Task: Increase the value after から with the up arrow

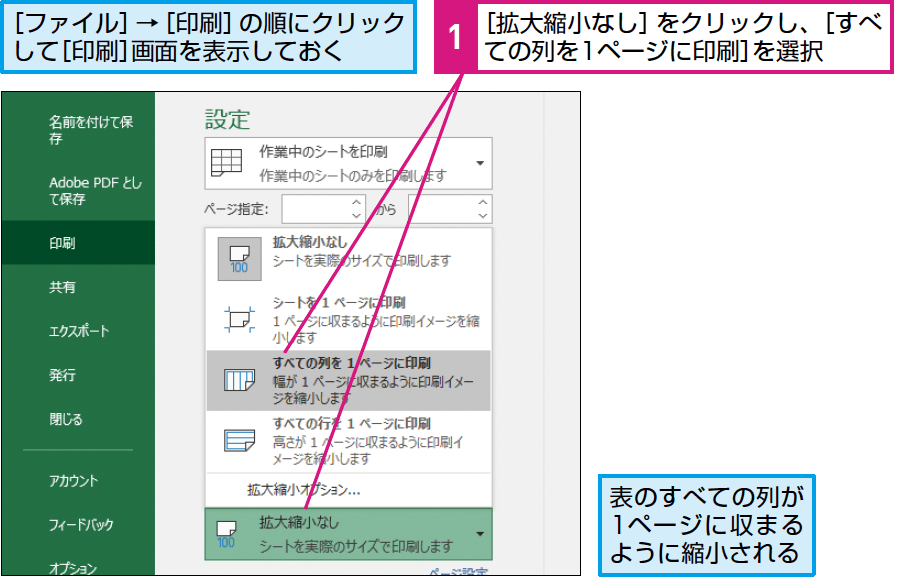Action: click(x=484, y=202)
